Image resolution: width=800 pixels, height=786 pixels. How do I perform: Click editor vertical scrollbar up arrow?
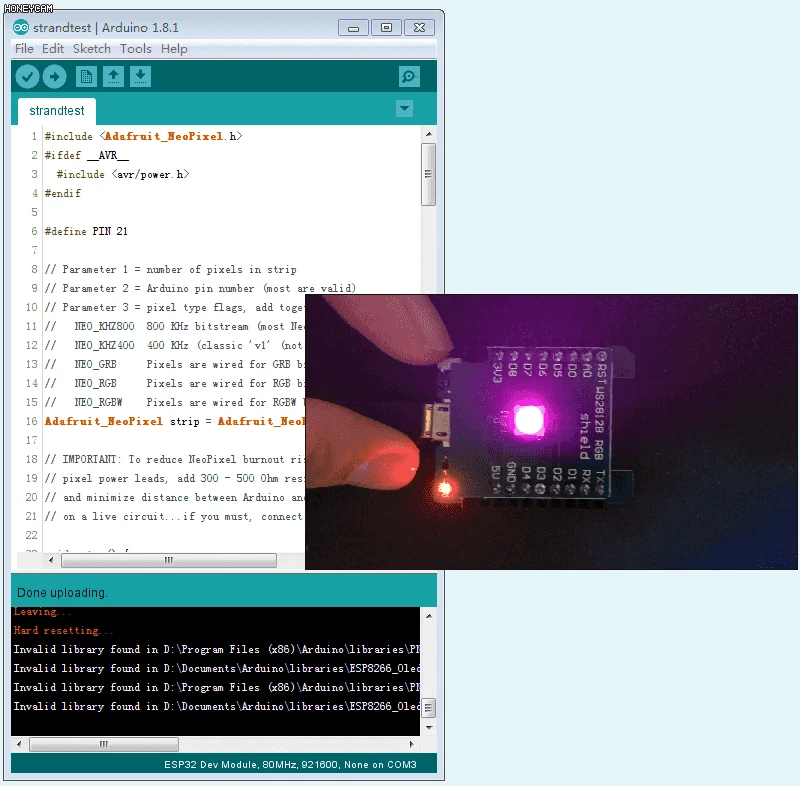point(429,134)
